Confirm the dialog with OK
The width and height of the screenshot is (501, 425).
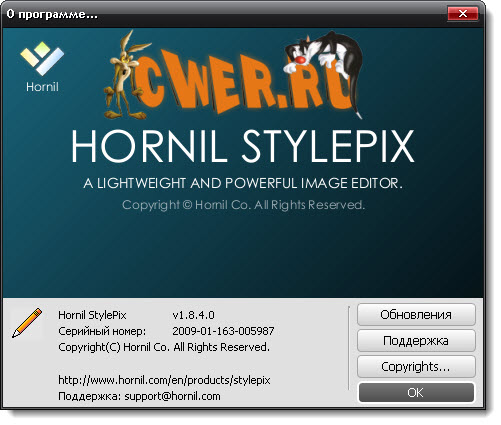tap(416, 392)
